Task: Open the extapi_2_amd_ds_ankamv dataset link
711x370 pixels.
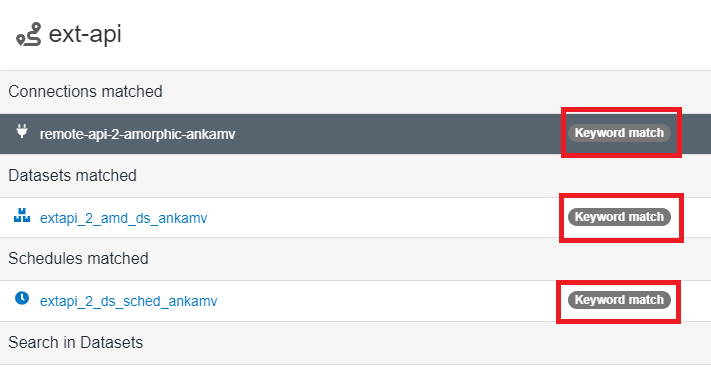Action: tap(123, 218)
